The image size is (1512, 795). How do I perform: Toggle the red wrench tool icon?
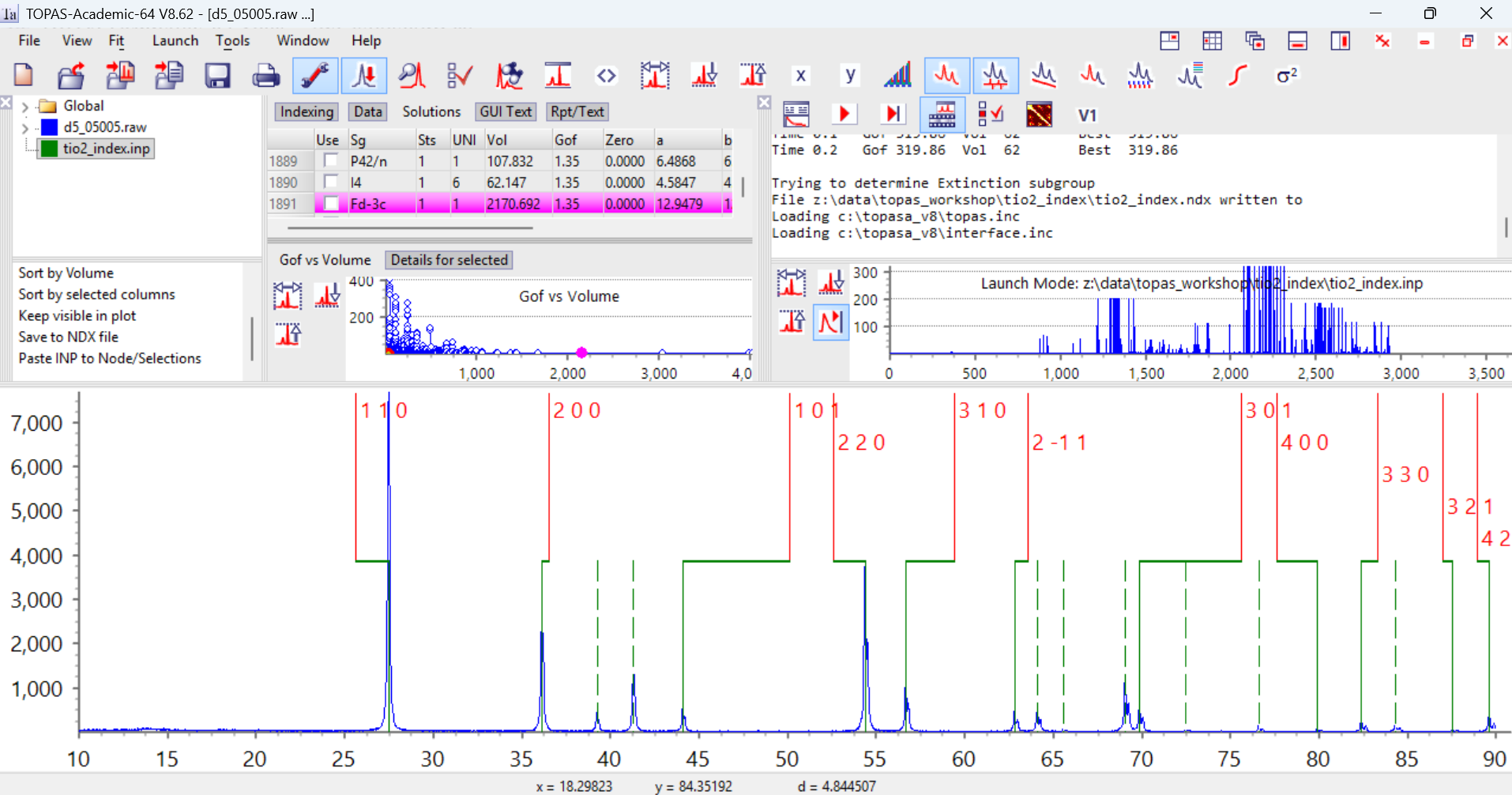point(315,76)
